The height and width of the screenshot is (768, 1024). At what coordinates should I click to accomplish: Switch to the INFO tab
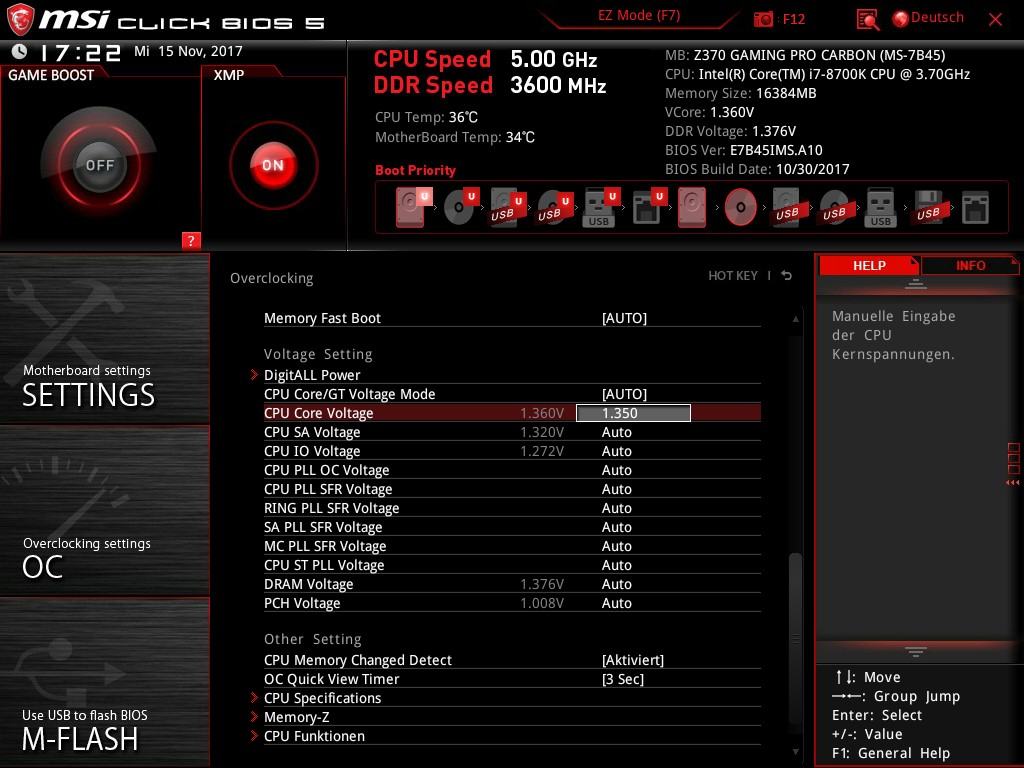click(970, 266)
